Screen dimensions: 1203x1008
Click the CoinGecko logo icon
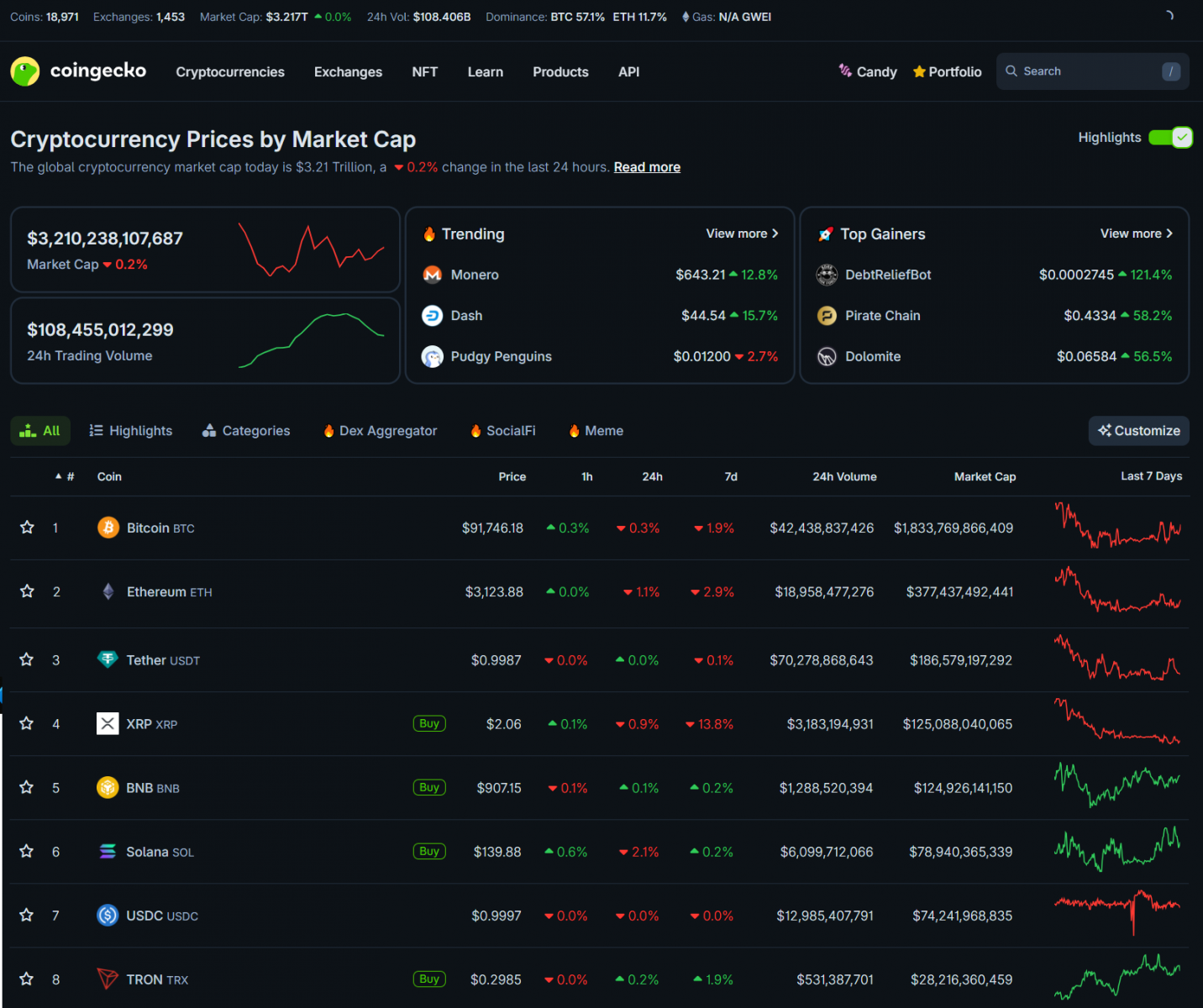25,71
